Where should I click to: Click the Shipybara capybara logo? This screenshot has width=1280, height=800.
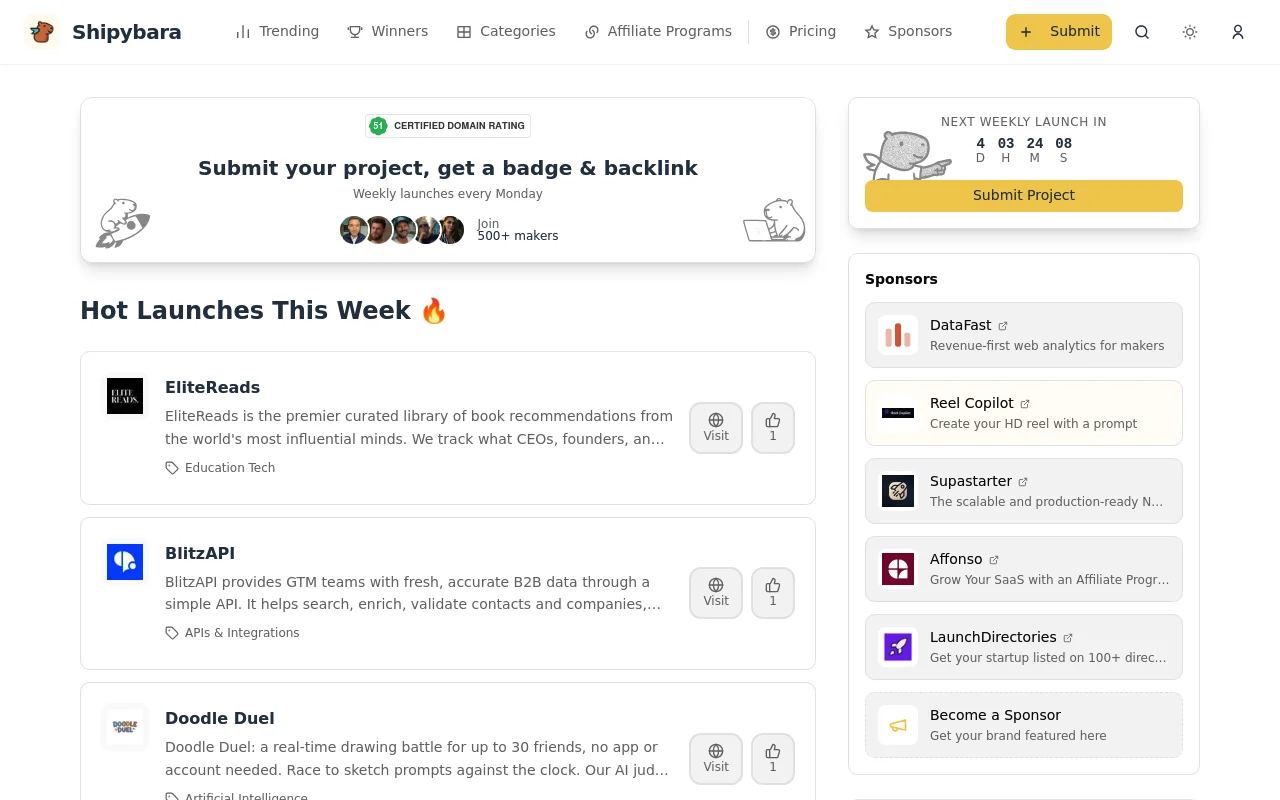point(41,32)
